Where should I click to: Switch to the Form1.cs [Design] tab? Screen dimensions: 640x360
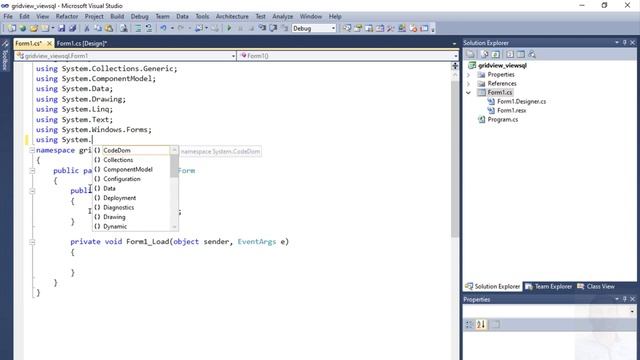click(82, 43)
